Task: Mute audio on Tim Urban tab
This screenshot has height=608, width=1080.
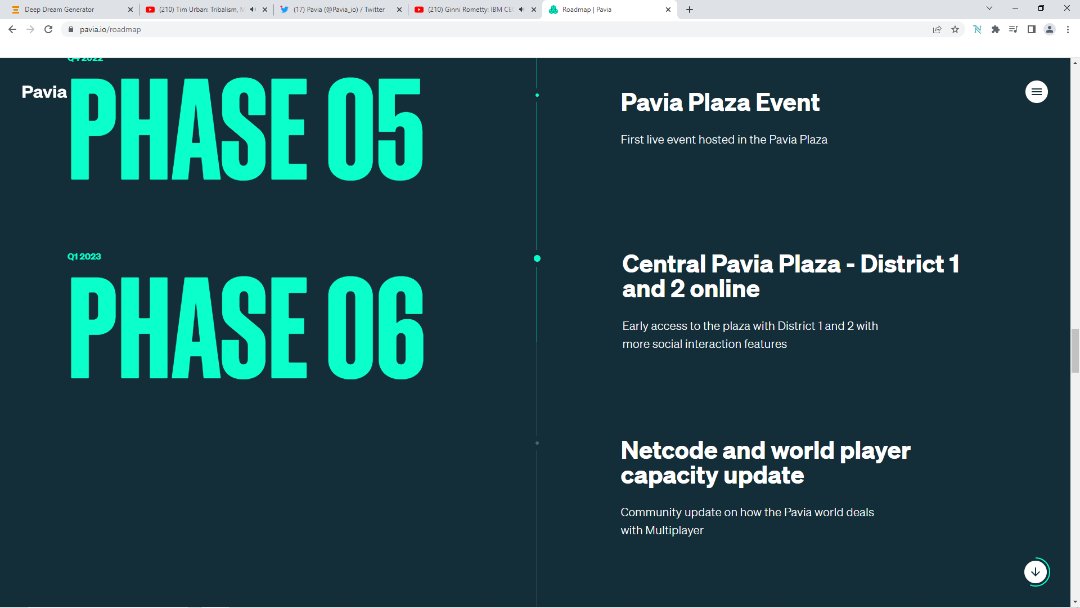Action: coord(252,10)
